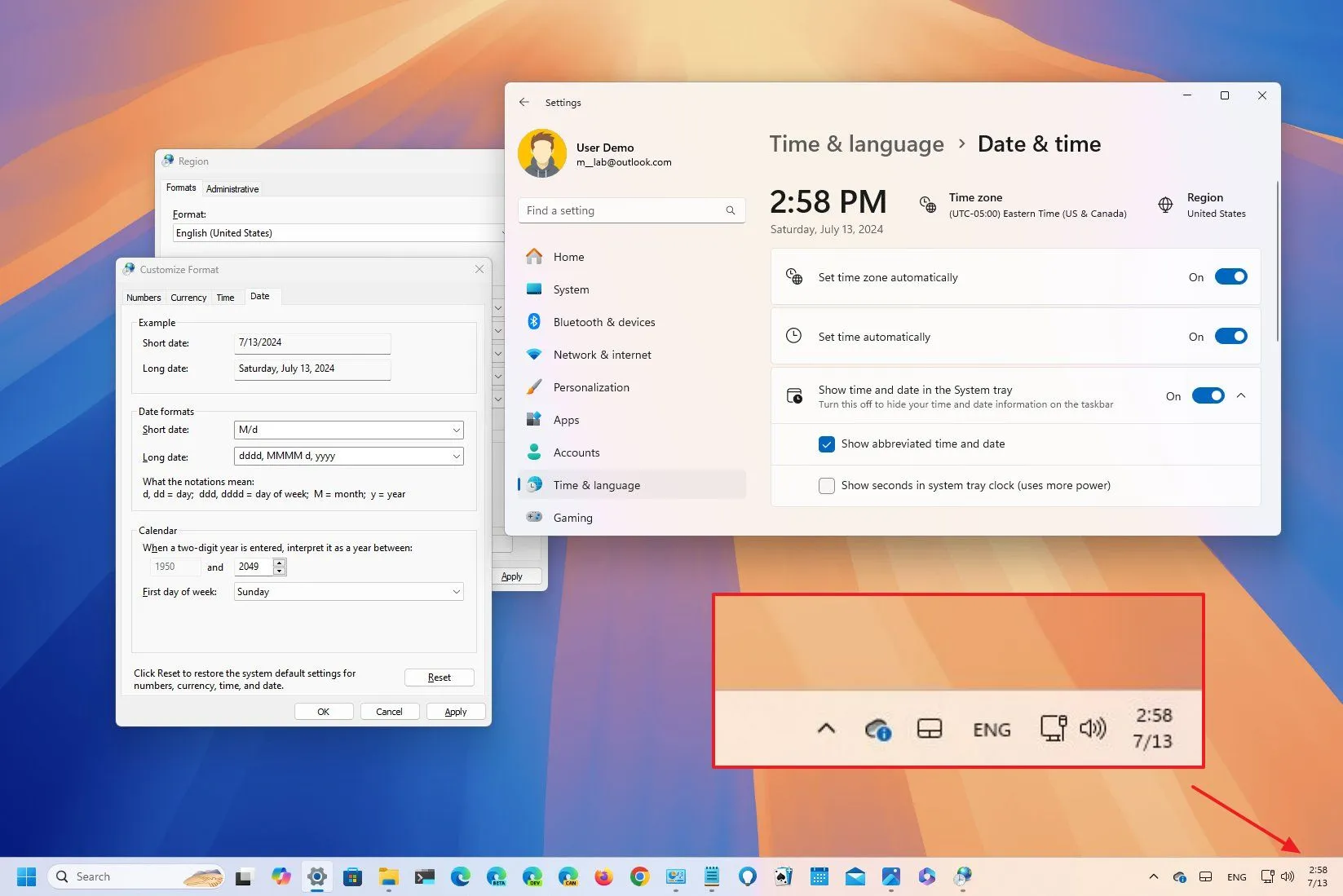Collapse the Show time and date section chevron
Image resolution: width=1343 pixels, height=896 pixels.
(x=1241, y=395)
